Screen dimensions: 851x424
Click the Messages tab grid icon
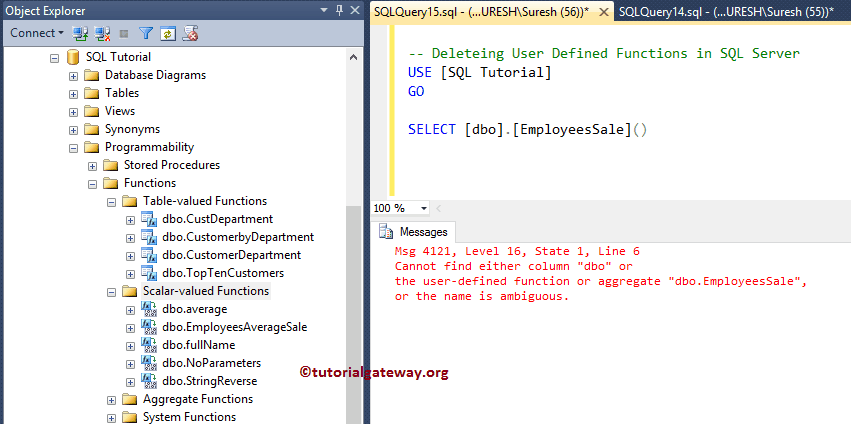pyautogui.click(x=386, y=232)
